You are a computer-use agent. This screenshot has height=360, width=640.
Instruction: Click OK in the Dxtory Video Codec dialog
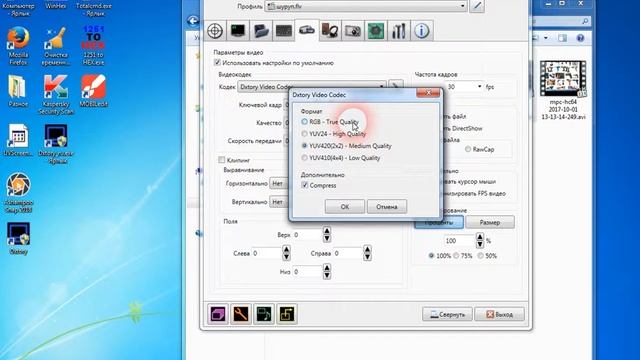[345, 207]
